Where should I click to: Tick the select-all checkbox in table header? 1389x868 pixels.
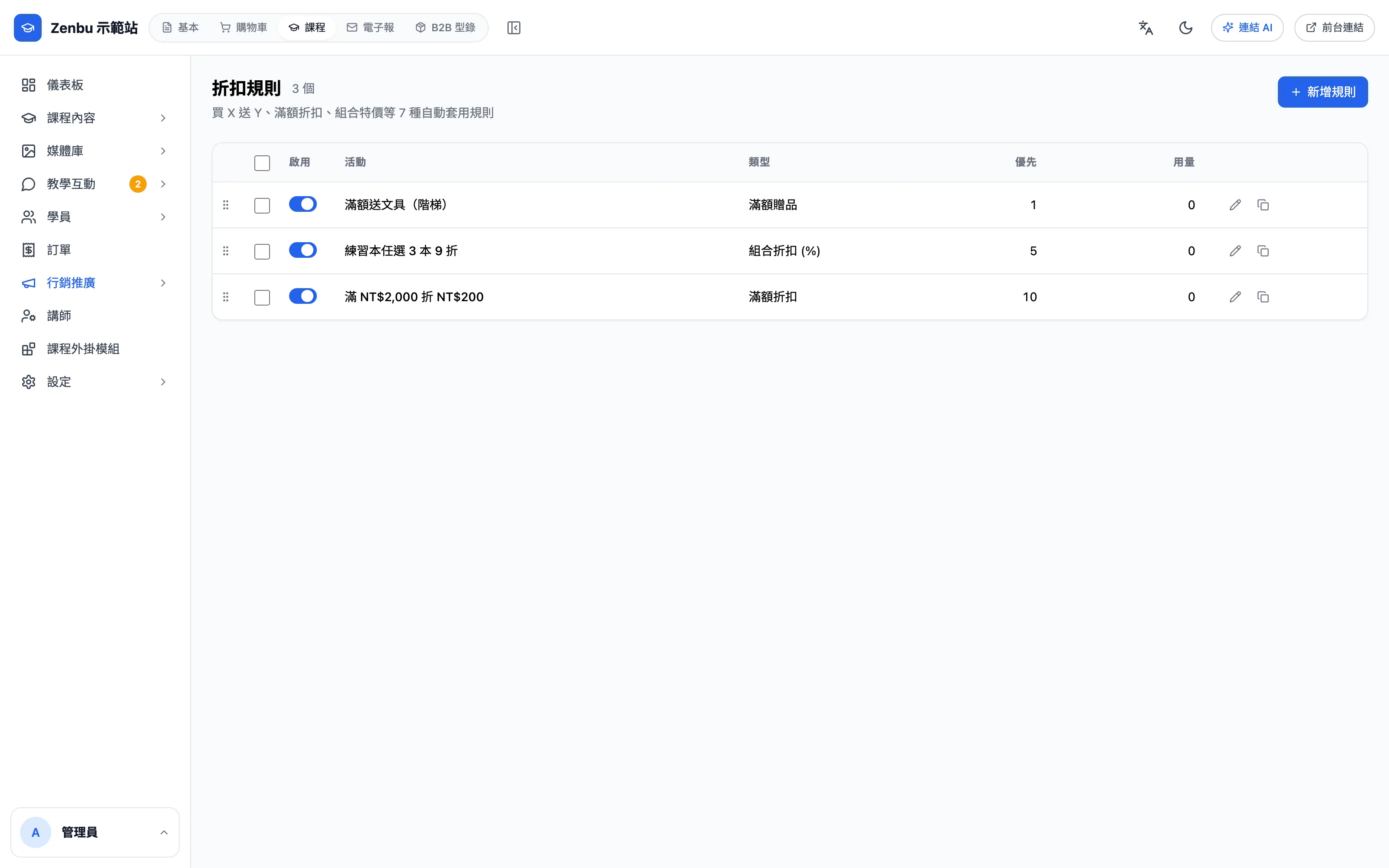262,163
